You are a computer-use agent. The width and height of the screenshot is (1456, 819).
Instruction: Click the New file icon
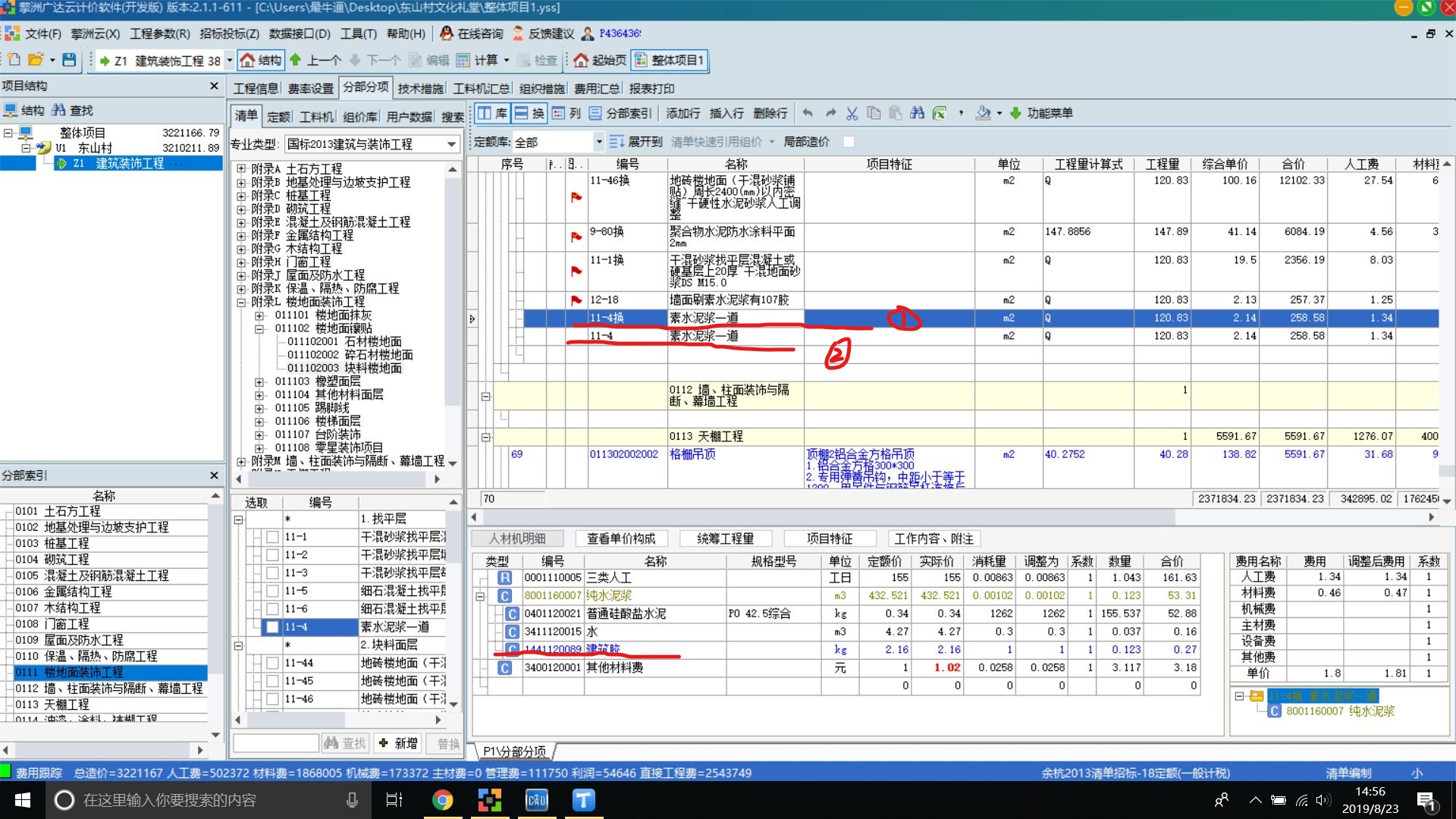tap(14, 60)
